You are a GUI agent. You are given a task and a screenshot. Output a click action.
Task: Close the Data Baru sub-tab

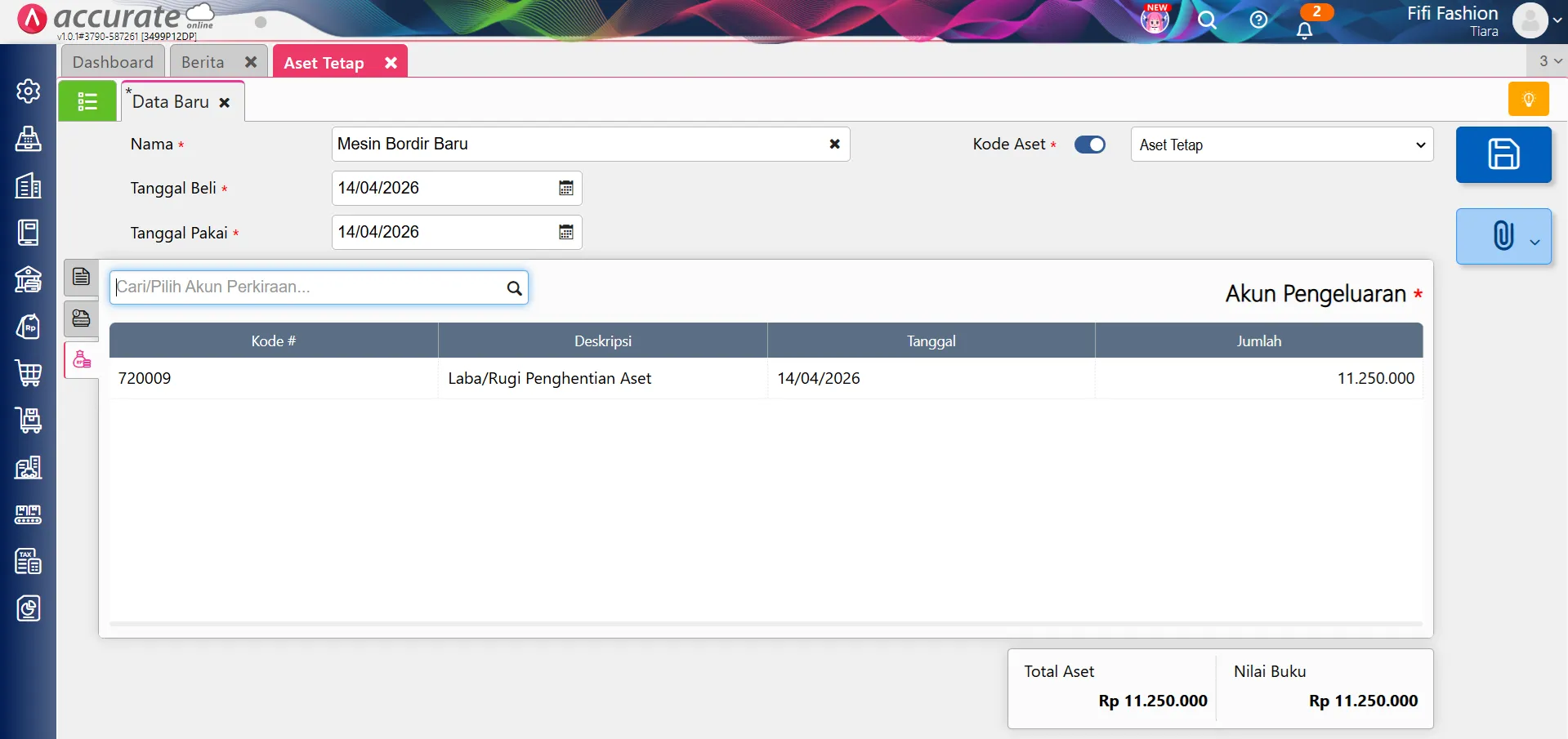(x=224, y=103)
